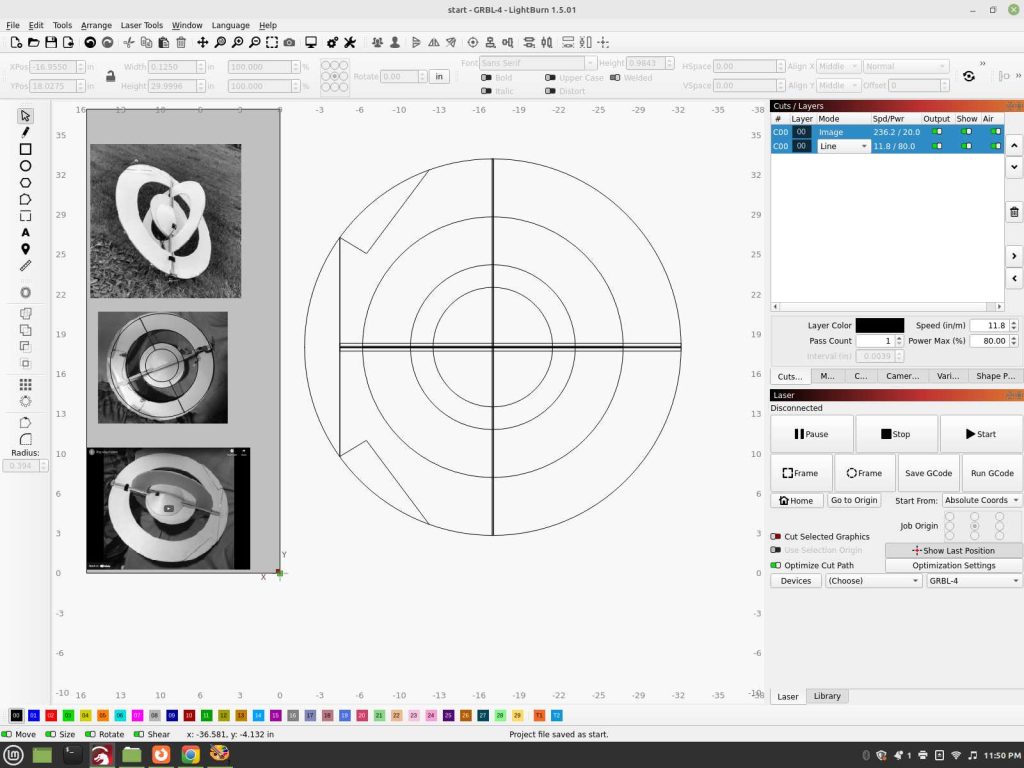
Task: Click the Save GCode button
Action: 928,473
